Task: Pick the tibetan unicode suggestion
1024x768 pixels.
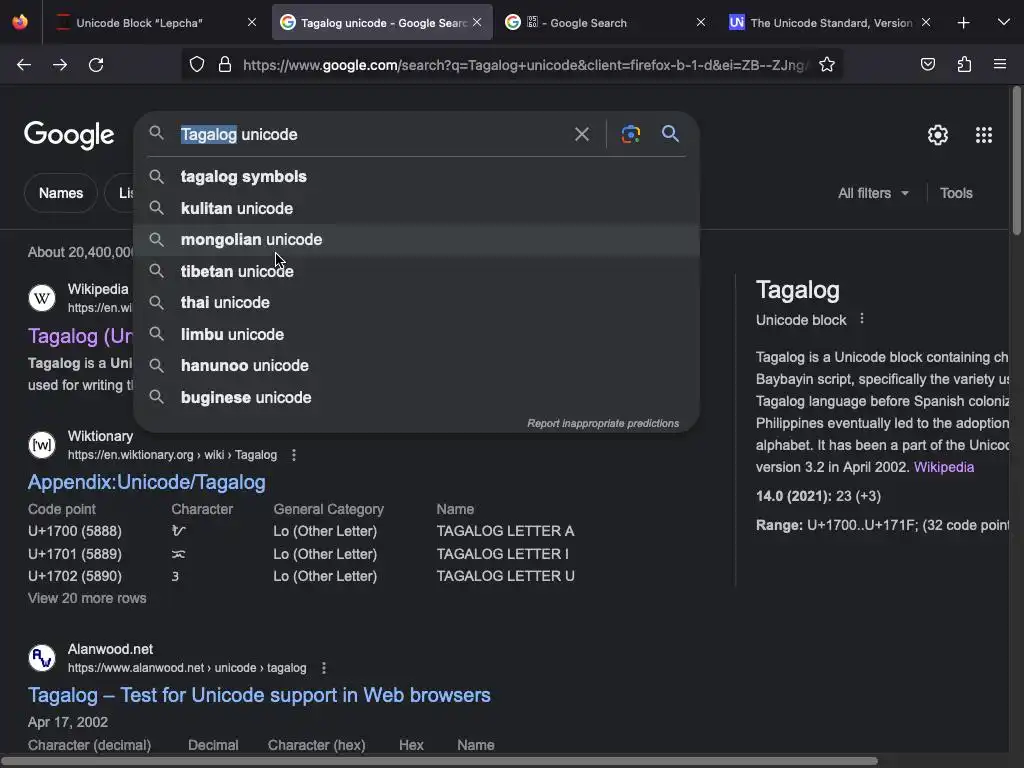Action: 417,271
